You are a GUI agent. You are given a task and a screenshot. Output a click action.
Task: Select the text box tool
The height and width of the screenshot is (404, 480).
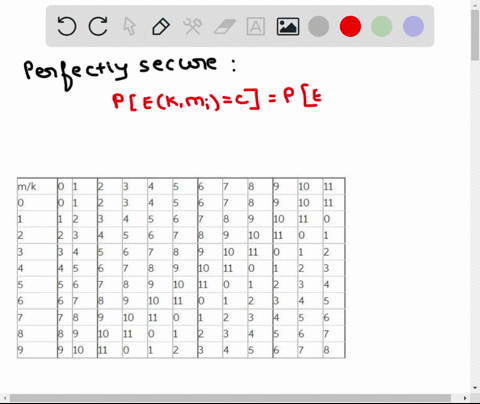[256, 26]
